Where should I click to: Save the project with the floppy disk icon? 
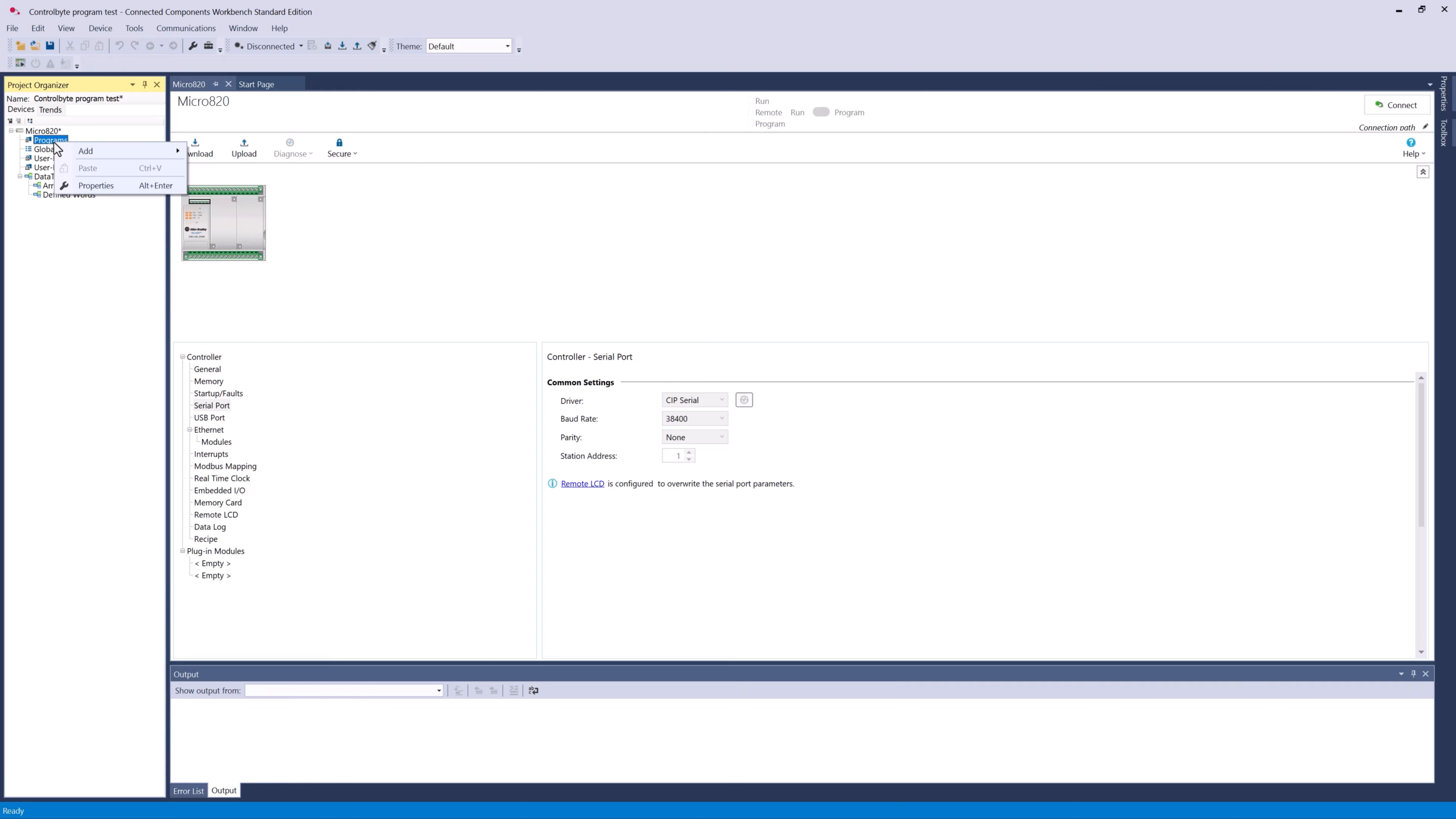point(50,46)
